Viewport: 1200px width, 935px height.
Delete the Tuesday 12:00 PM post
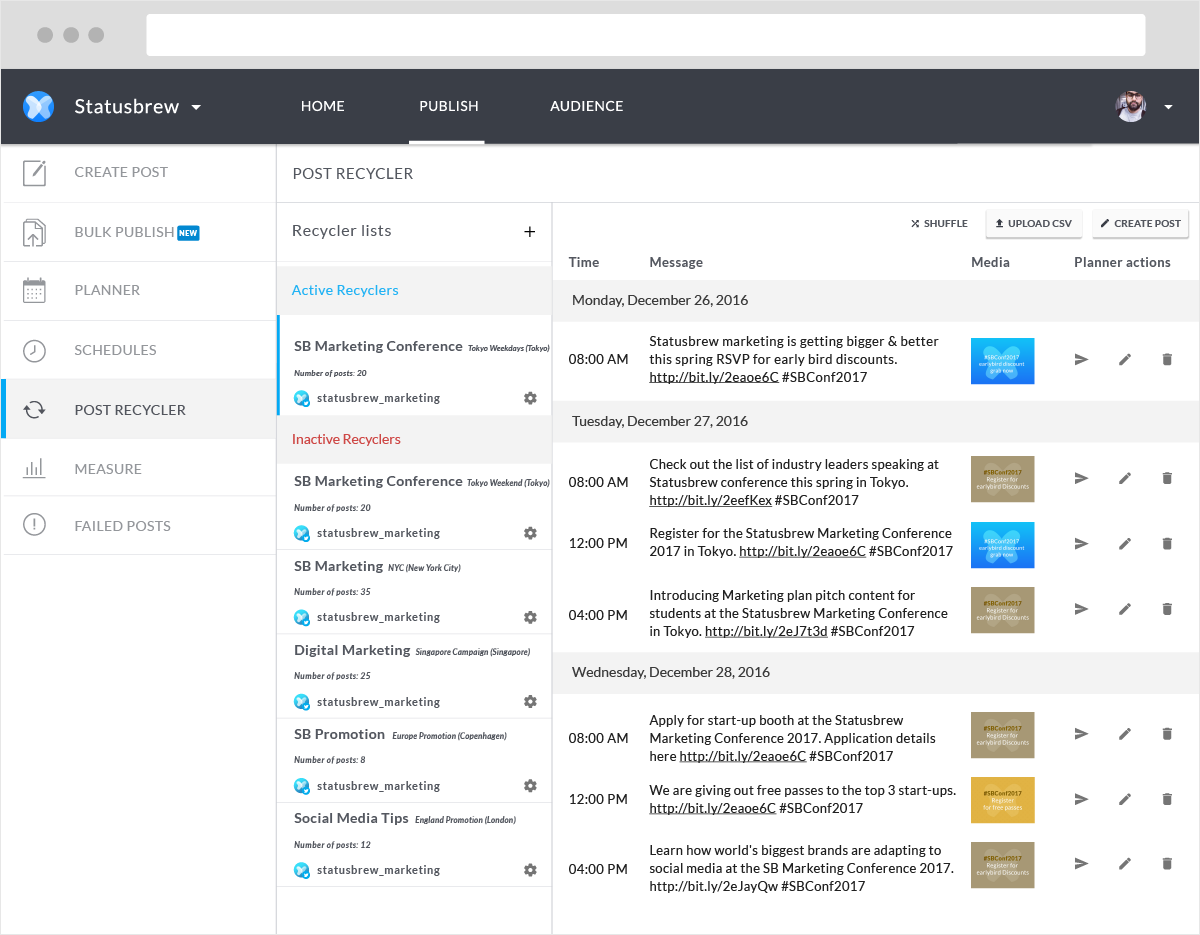pos(1167,544)
